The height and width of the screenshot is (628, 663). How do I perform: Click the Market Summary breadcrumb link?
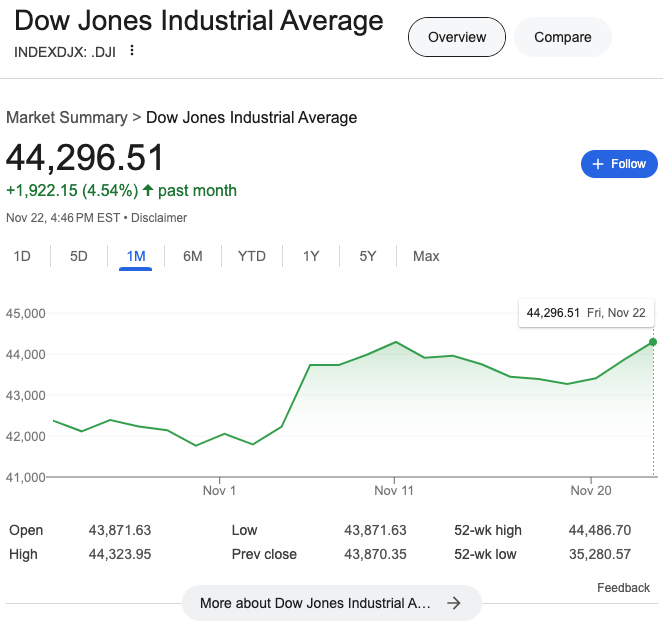click(66, 117)
